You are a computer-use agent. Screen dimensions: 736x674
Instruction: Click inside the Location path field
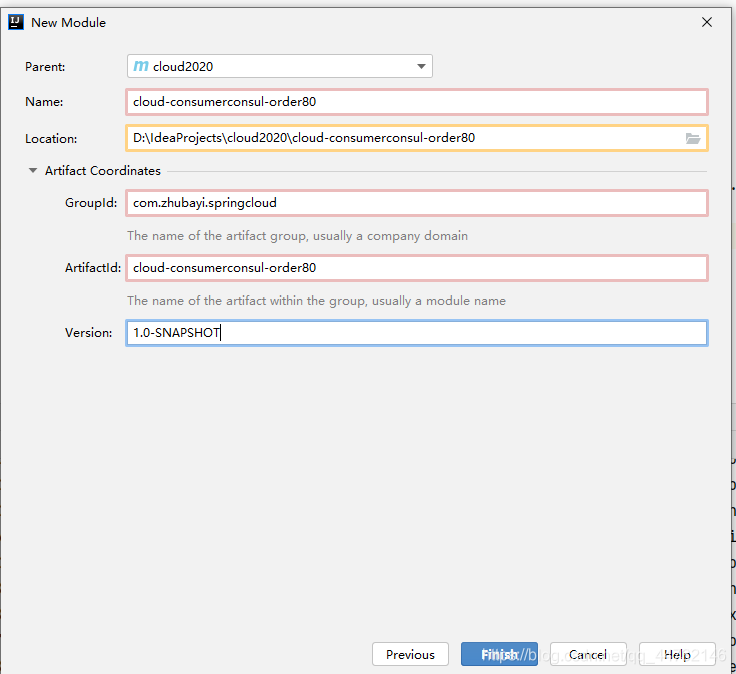pos(417,138)
